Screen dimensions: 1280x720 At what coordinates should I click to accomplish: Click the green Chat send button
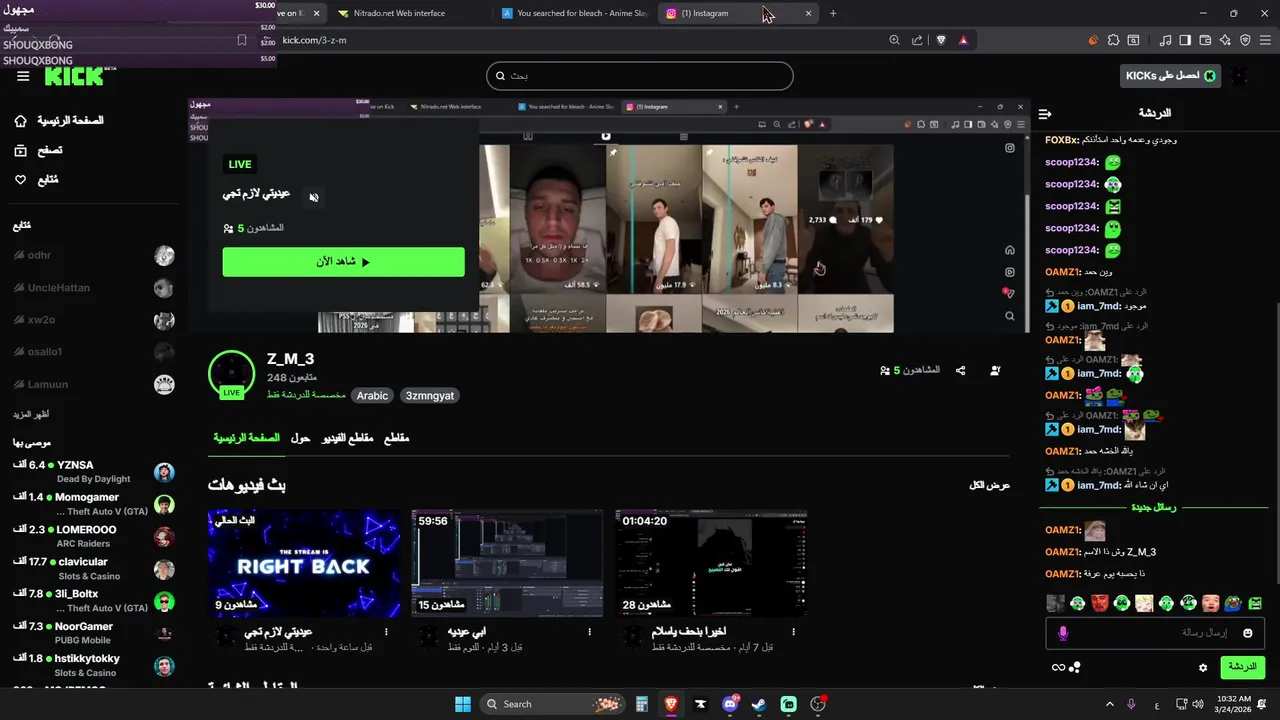click(1242, 667)
